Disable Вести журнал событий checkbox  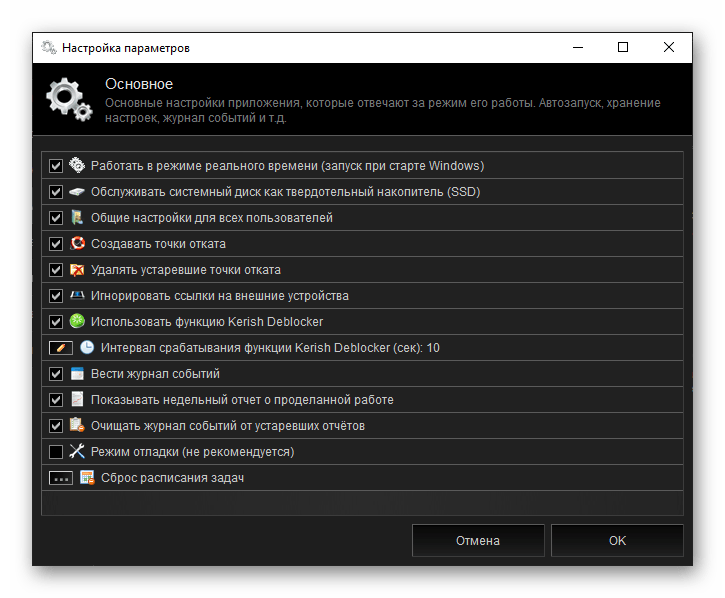[56, 374]
